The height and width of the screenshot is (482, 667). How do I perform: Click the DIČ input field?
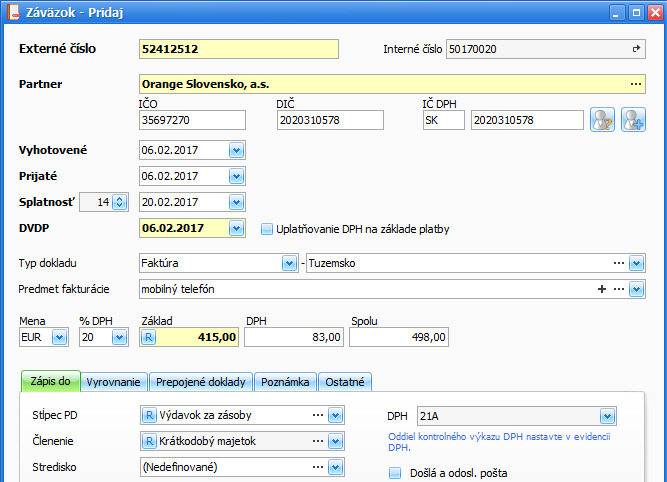330,120
